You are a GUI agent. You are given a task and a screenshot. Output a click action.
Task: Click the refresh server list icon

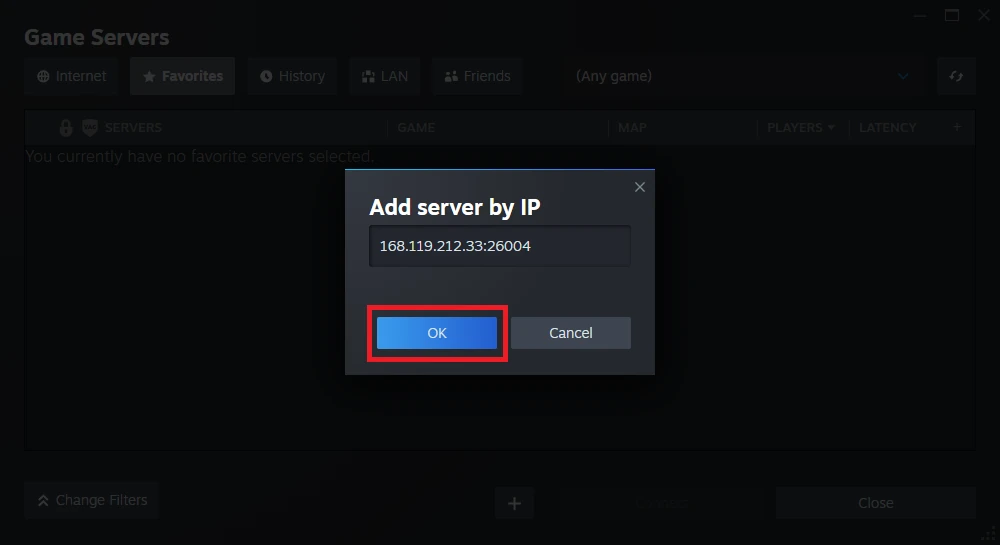(x=956, y=76)
